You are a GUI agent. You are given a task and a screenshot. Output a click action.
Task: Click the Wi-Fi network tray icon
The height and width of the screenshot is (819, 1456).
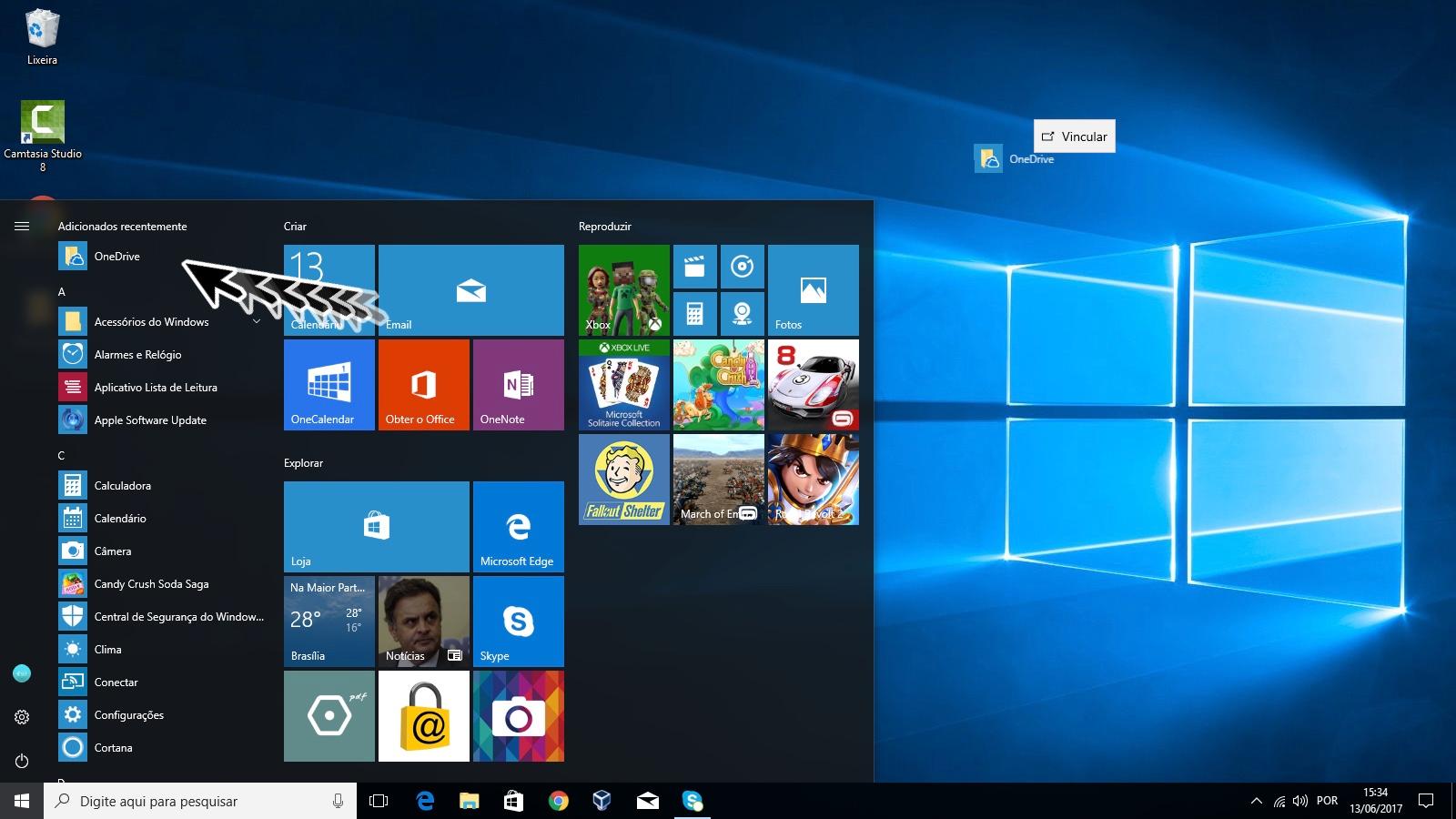[1279, 802]
